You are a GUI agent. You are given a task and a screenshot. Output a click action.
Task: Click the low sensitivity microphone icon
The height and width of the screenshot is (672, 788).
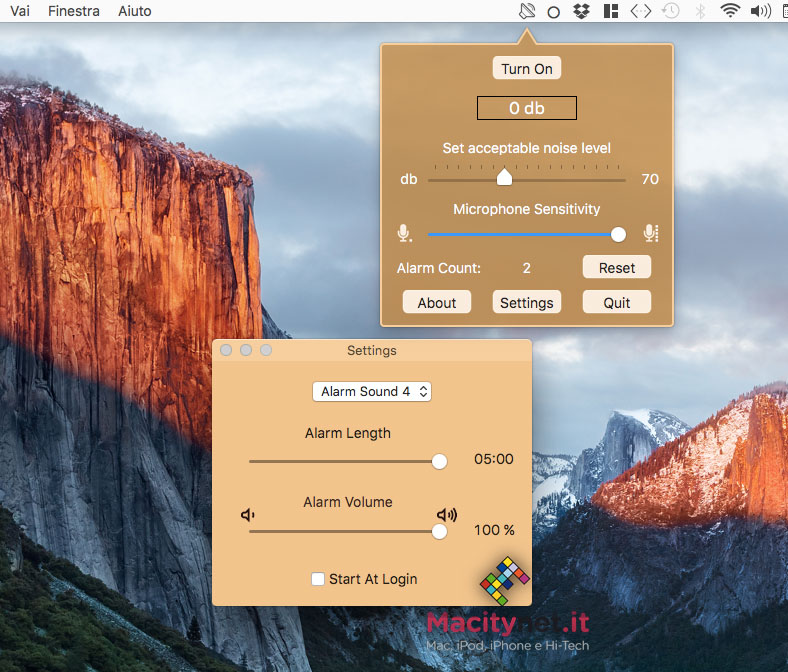pos(404,233)
